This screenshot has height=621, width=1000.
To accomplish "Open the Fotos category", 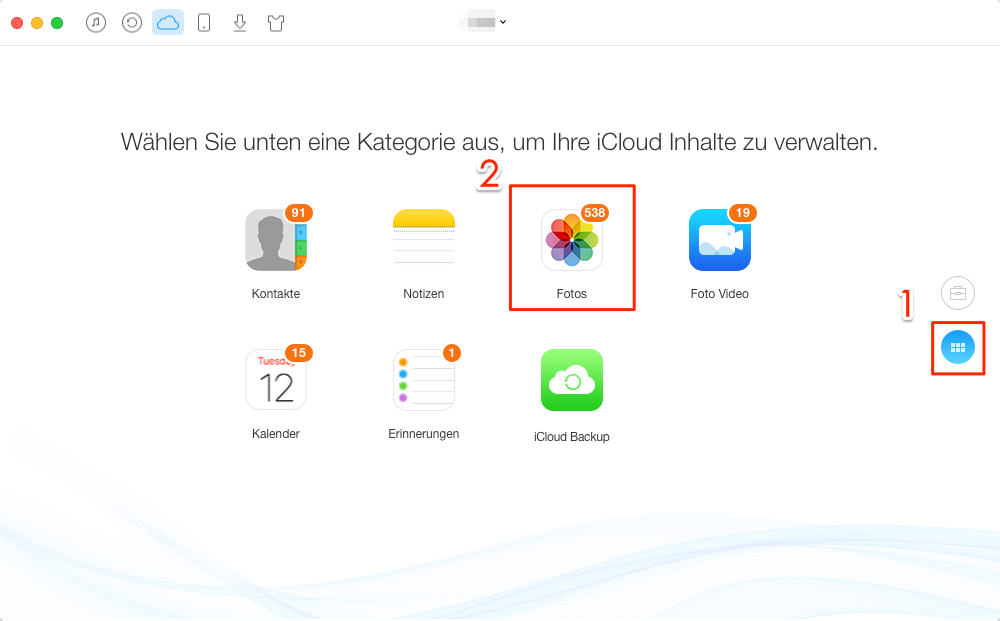I will pyautogui.click(x=571, y=240).
